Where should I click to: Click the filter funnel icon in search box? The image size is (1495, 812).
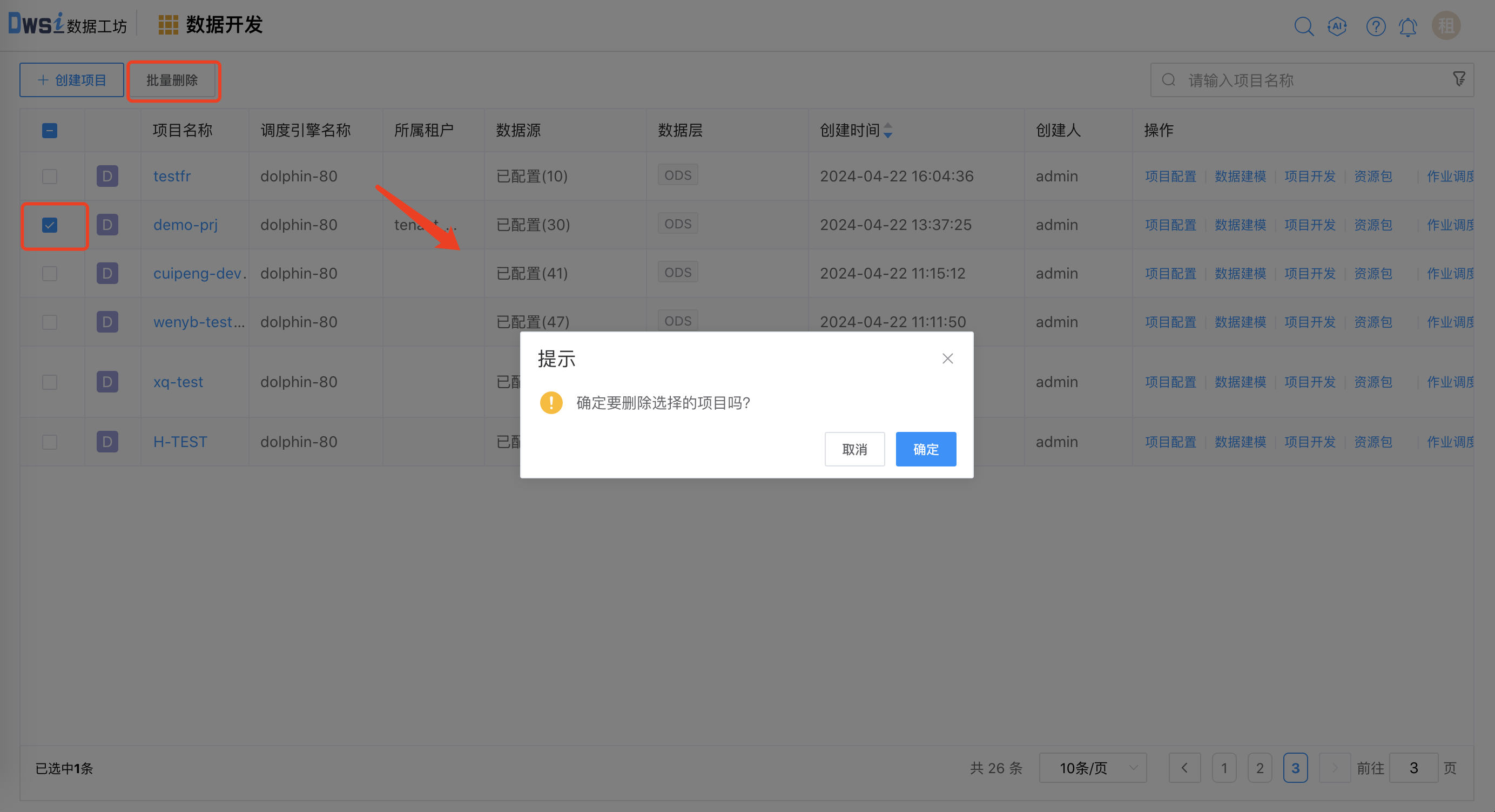point(1459,79)
